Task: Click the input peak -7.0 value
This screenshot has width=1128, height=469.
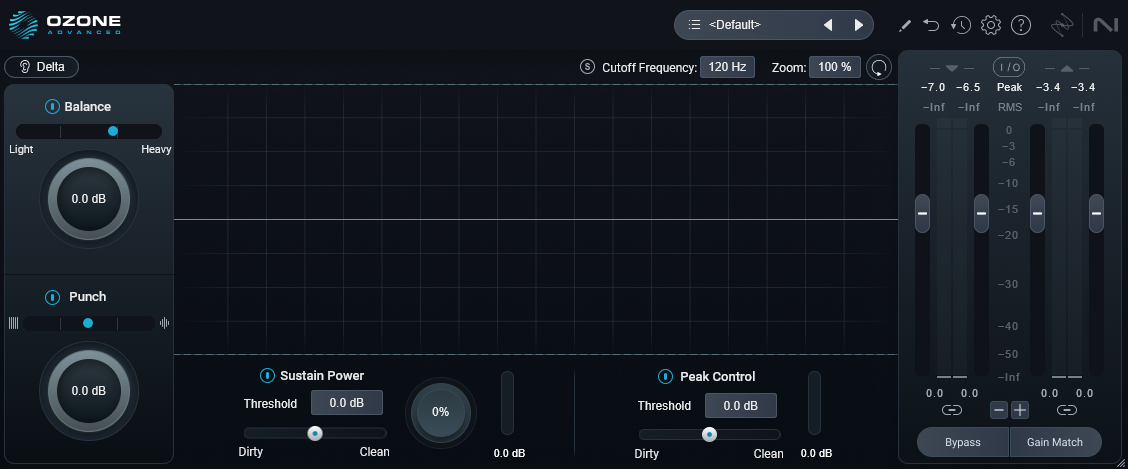Action: (932, 87)
